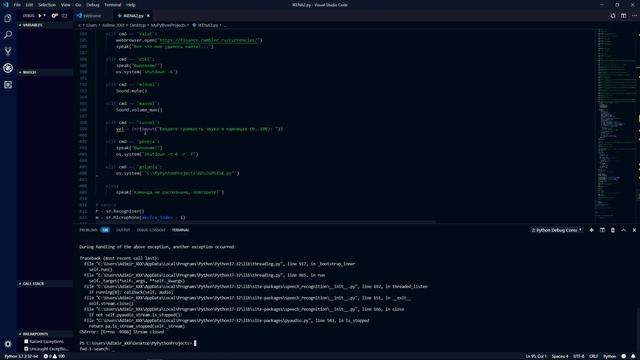
Task: Open the Go menu
Action: (x=78, y=5)
